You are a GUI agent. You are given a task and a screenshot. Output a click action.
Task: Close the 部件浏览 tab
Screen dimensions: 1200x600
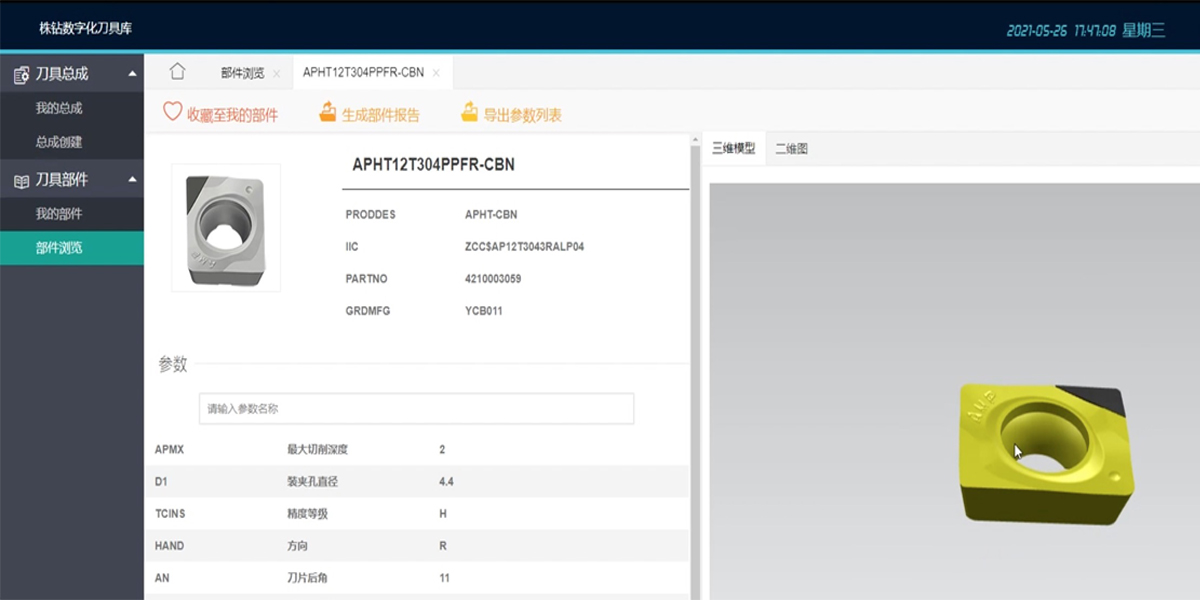(x=277, y=73)
